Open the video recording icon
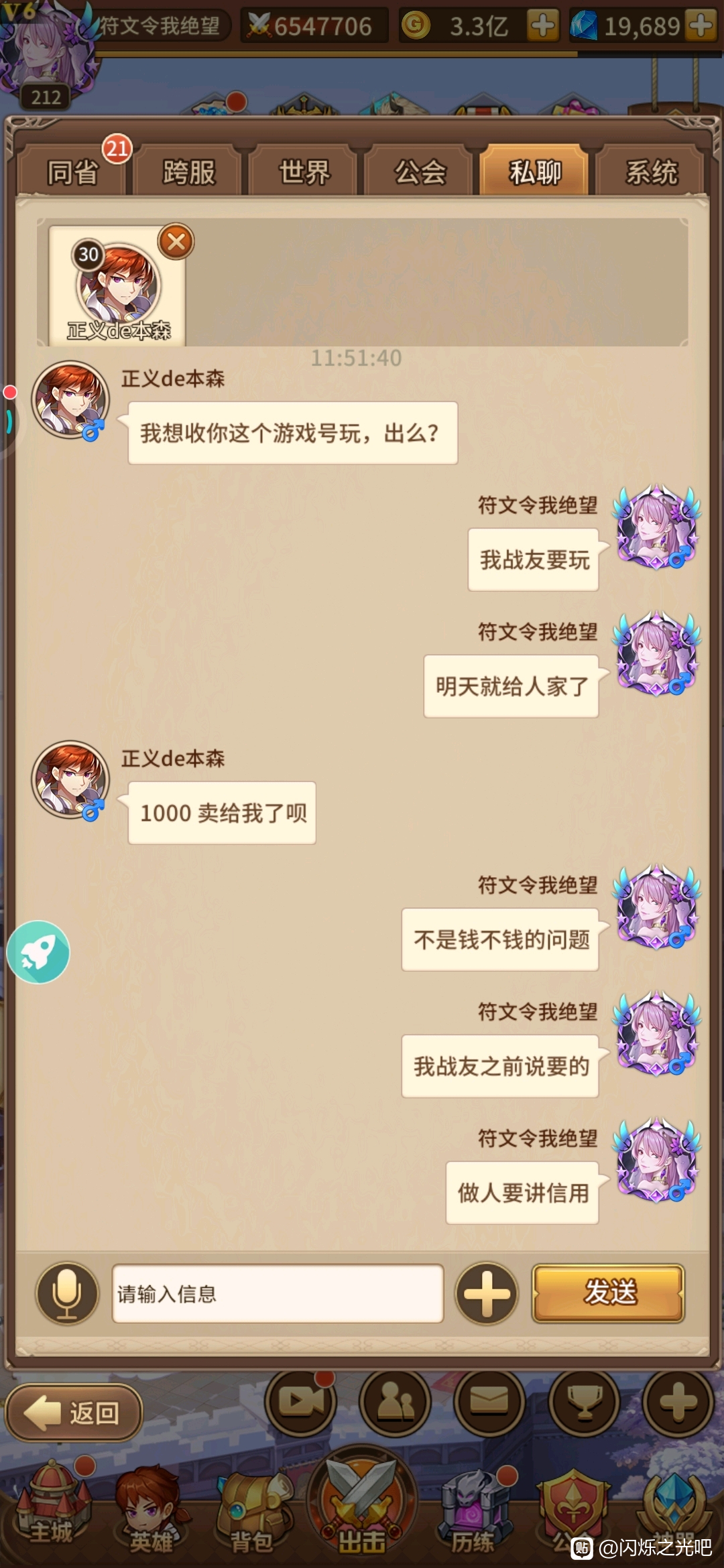The height and width of the screenshot is (1568, 724). point(300,1402)
